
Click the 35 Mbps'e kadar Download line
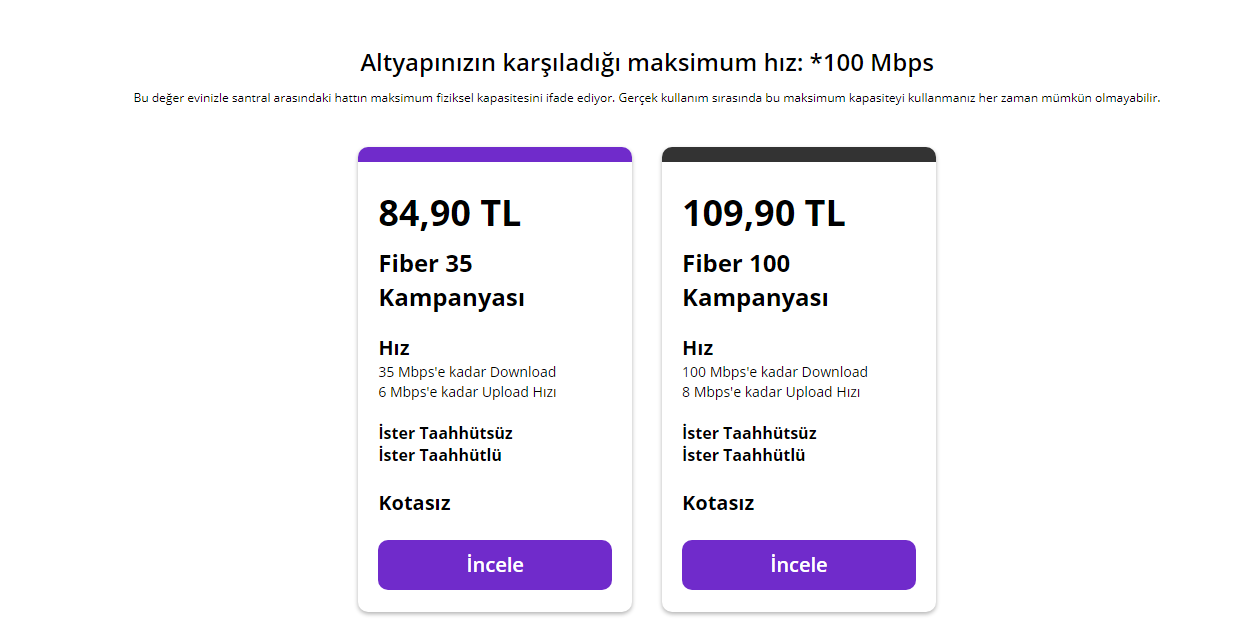point(467,372)
